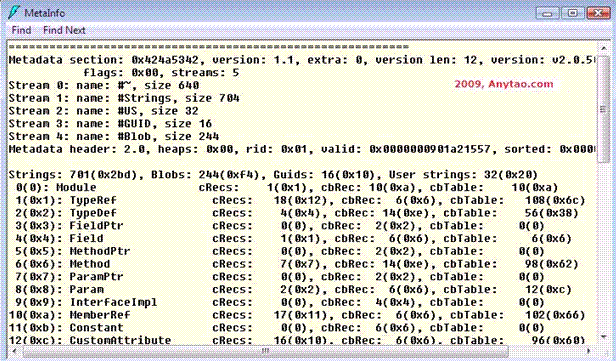The image size is (616, 361).
Task: Click the 'Field' row with index 4(0x4)
Action: click(293, 238)
